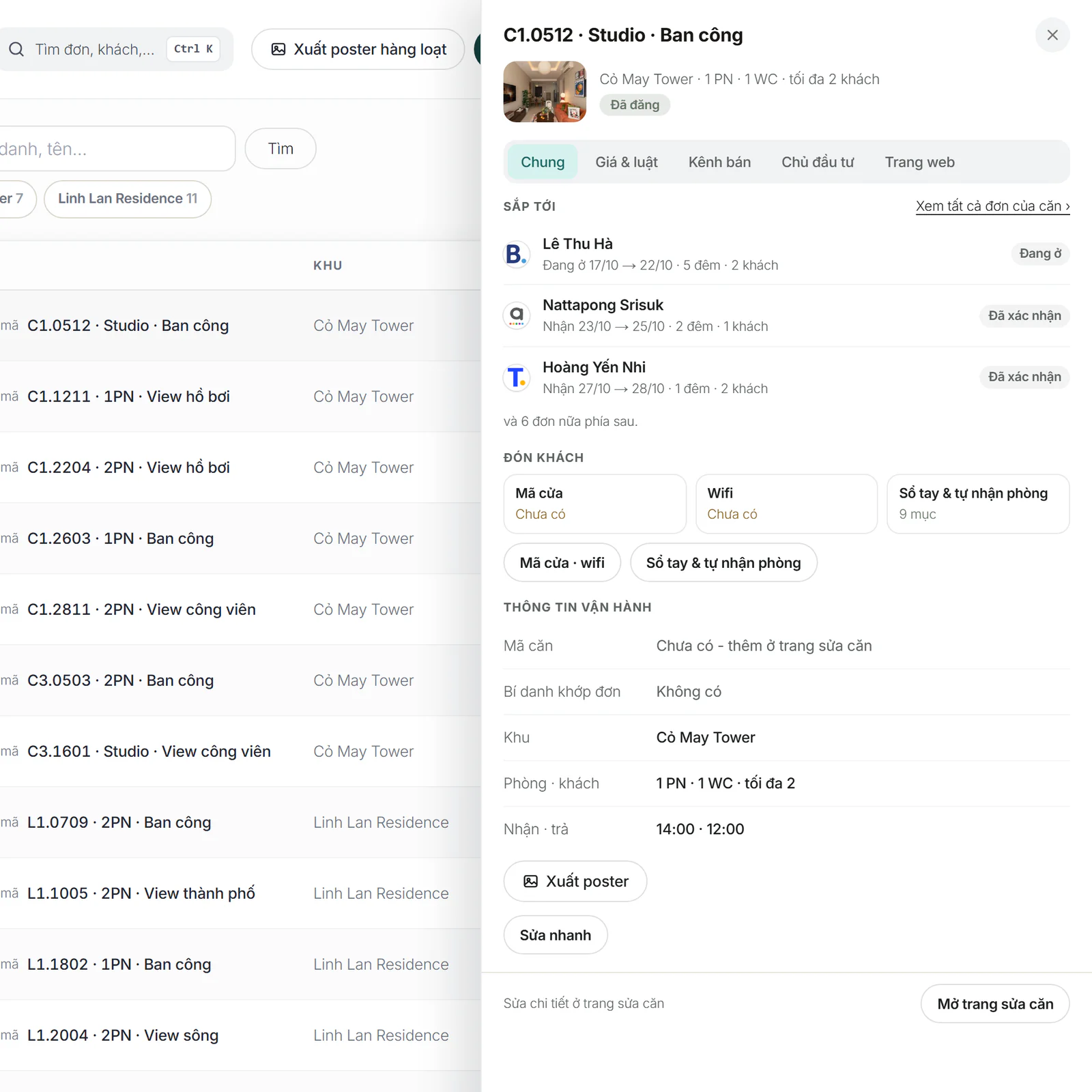1092x1092 pixels.
Task: Select the Linh Lan Residence 11 filter chip
Action: (128, 199)
